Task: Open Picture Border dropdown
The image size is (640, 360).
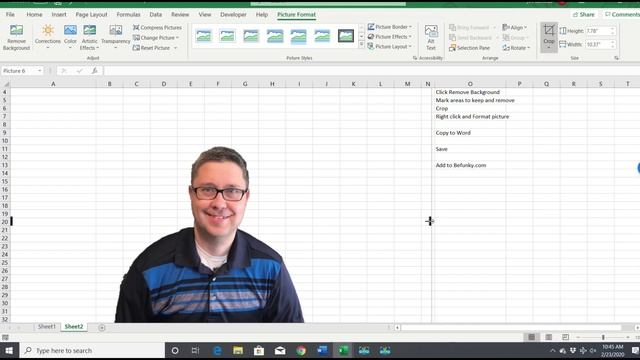Action: point(390,27)
